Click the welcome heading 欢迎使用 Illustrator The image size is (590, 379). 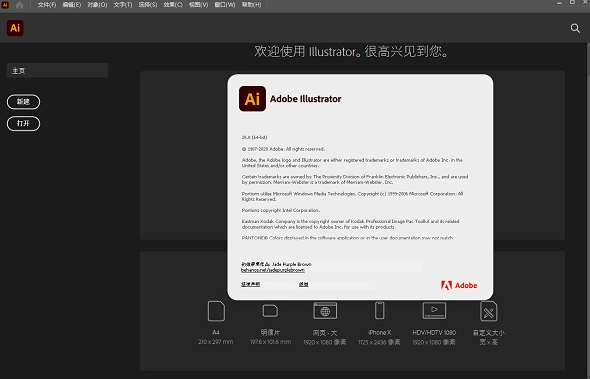click(351, 52)
